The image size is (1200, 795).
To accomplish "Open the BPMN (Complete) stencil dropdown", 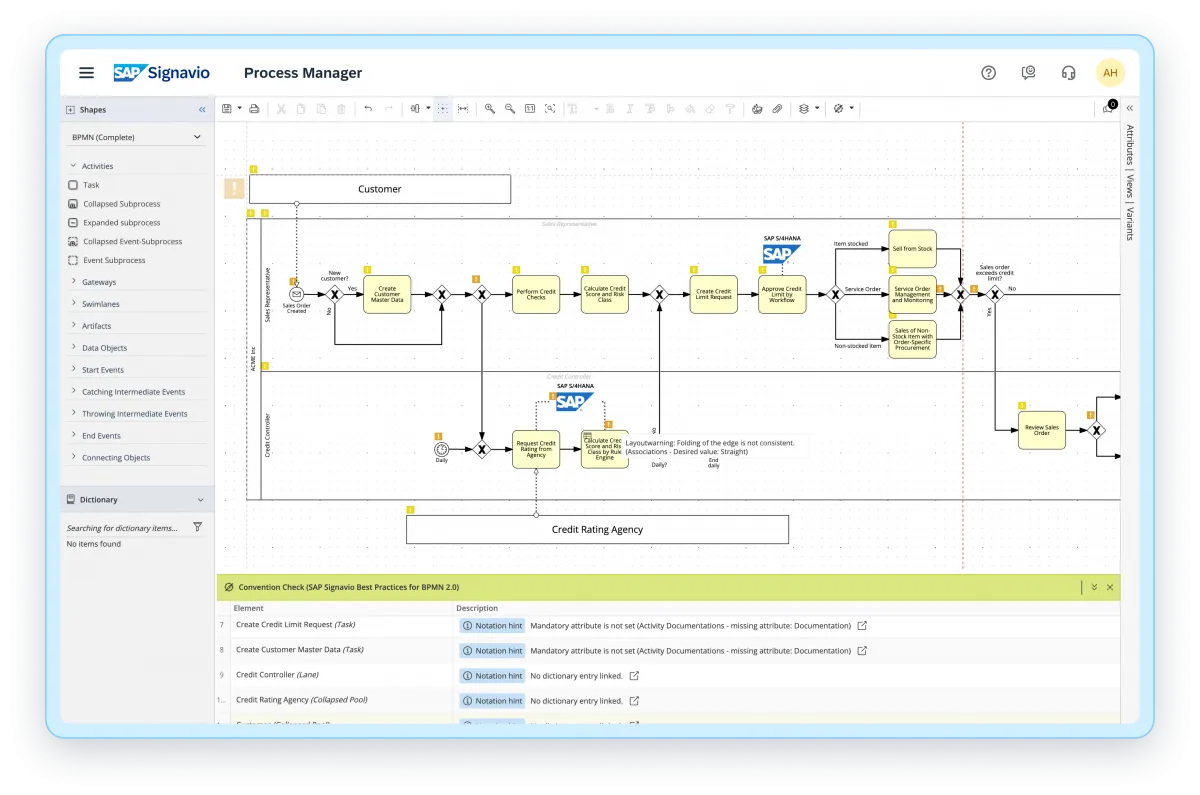I will pos(136,137).
